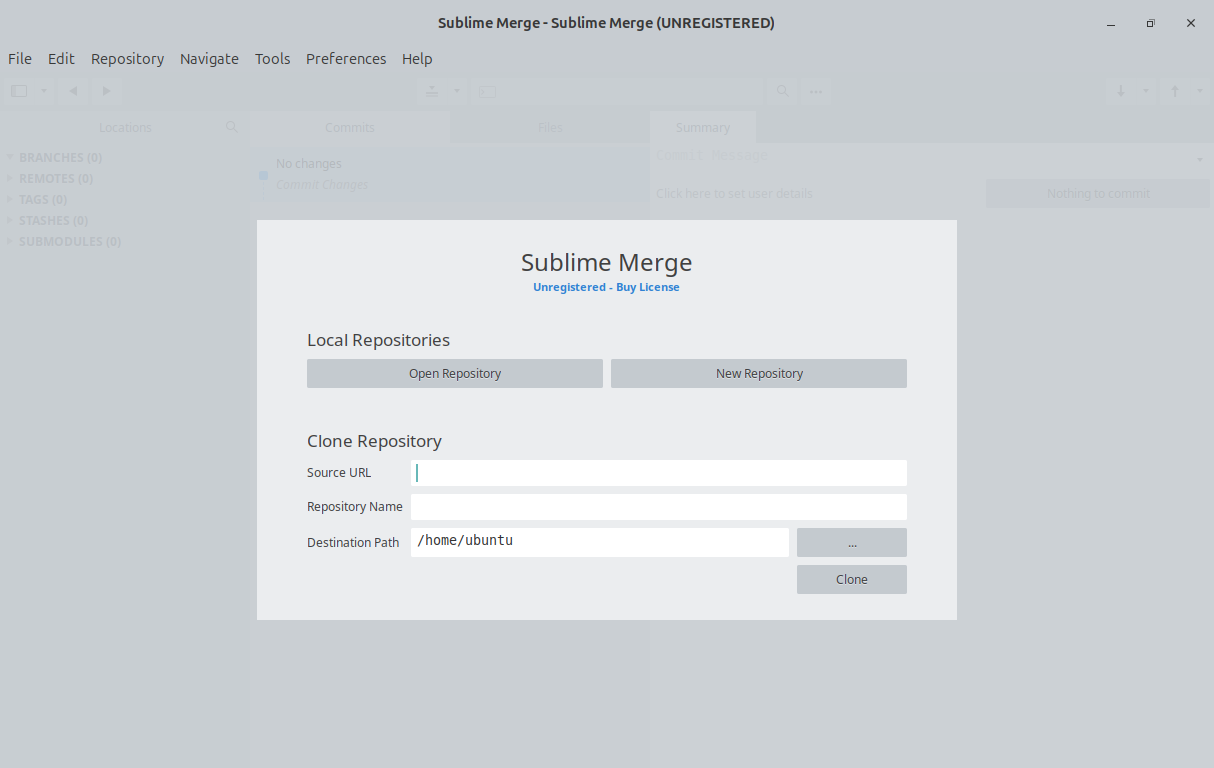Click the Open Repository button
1214x768 pixels.
(x=455, y=373)
